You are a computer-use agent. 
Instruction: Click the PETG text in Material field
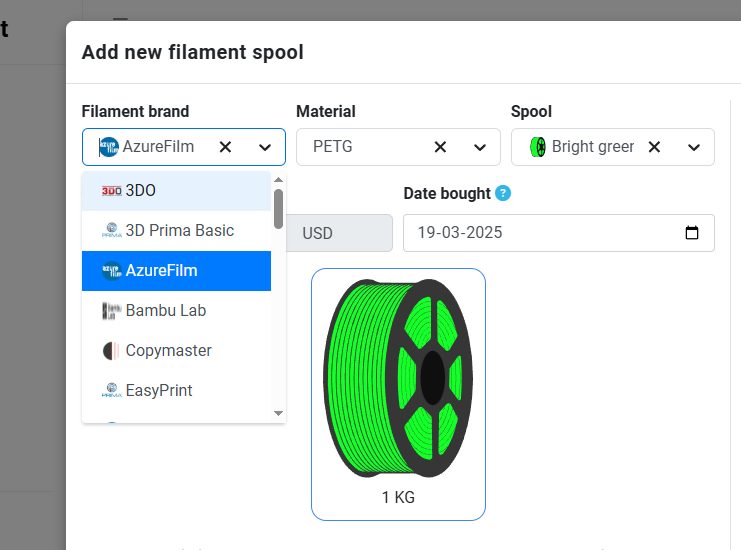click(x=333, y=146)
